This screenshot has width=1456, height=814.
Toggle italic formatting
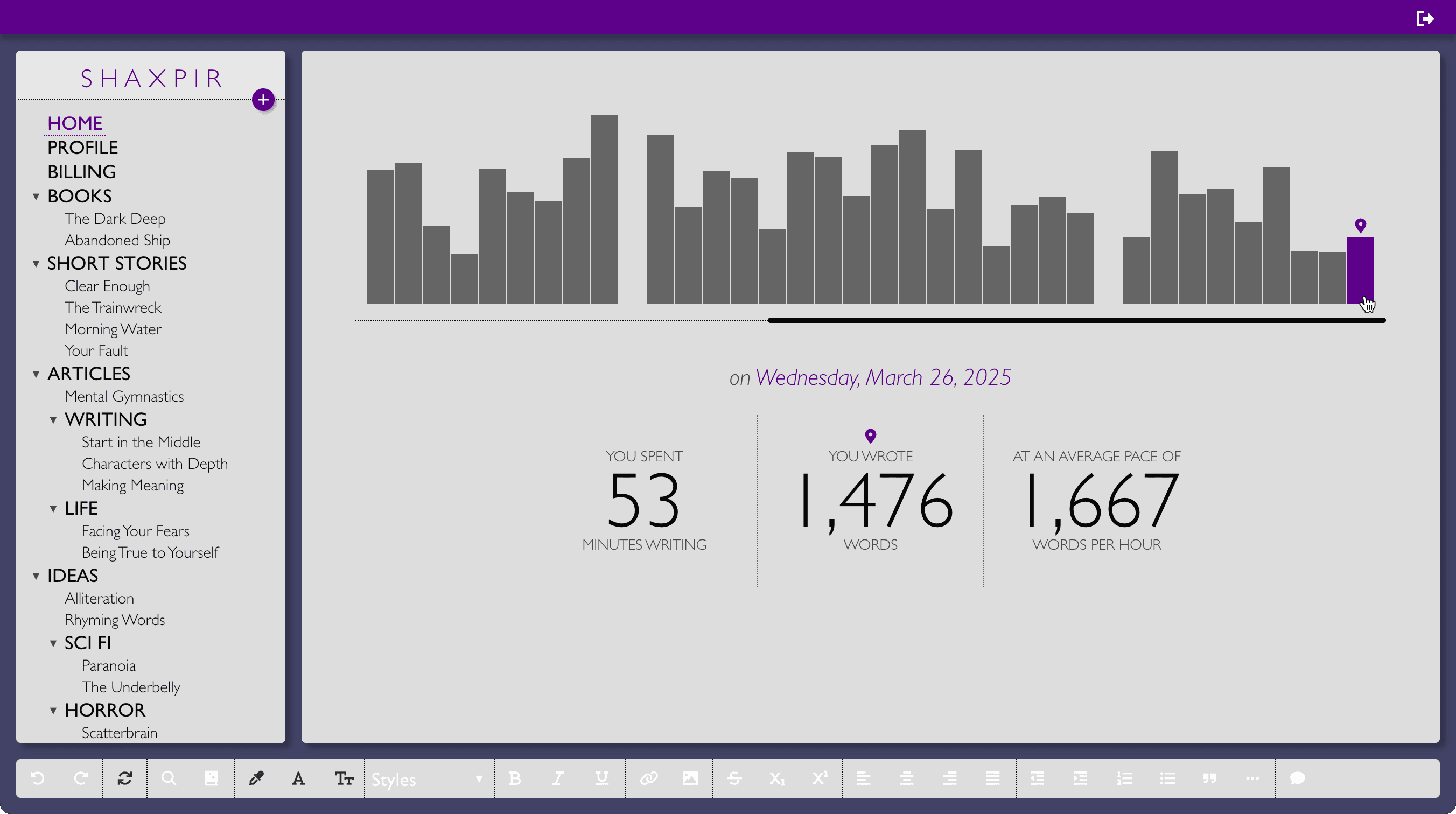point(558,778)
